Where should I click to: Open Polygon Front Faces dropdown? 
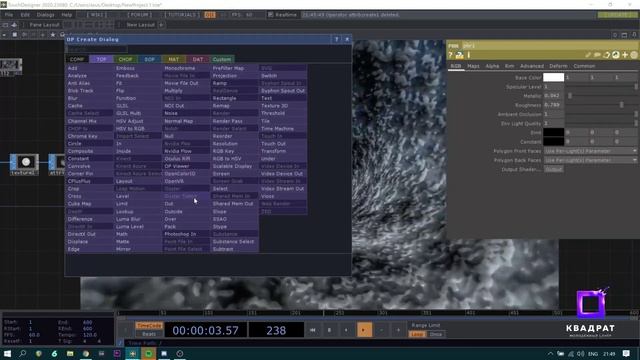[x=590, y=151]
